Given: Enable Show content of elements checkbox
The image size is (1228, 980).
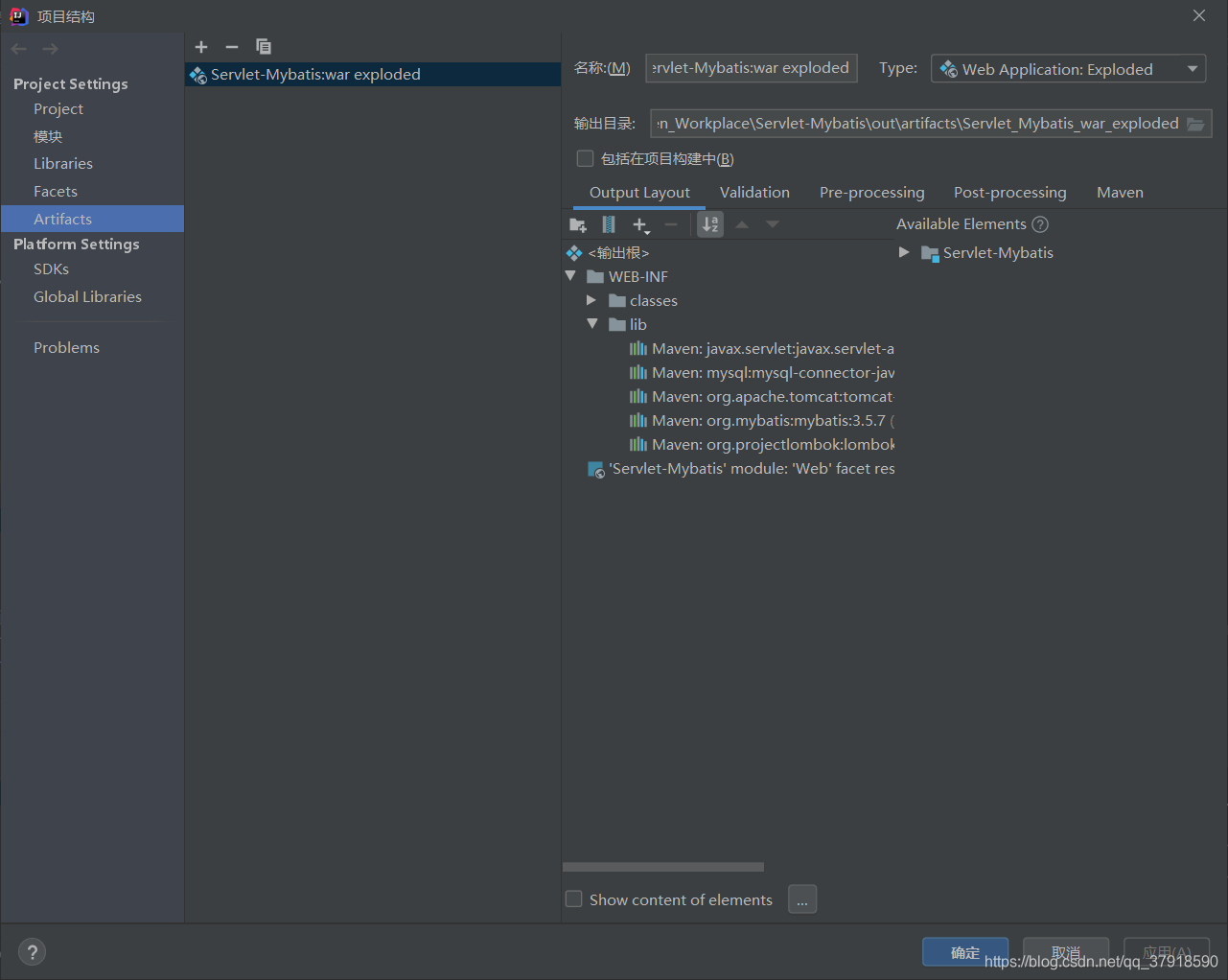Looking at the screenshot, I should (574, 899).
